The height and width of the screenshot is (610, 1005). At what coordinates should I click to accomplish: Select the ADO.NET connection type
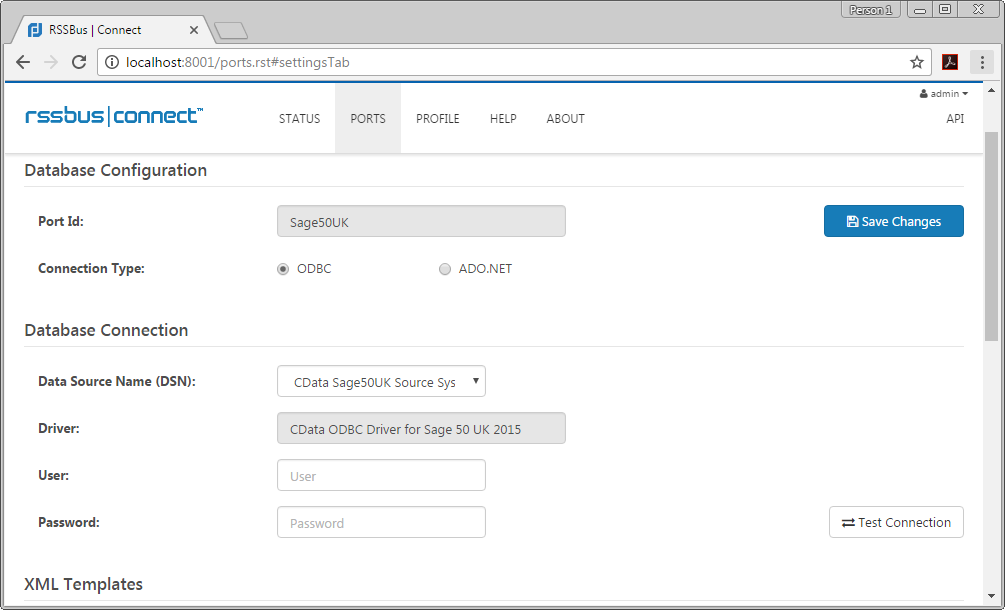coord(445,269)
